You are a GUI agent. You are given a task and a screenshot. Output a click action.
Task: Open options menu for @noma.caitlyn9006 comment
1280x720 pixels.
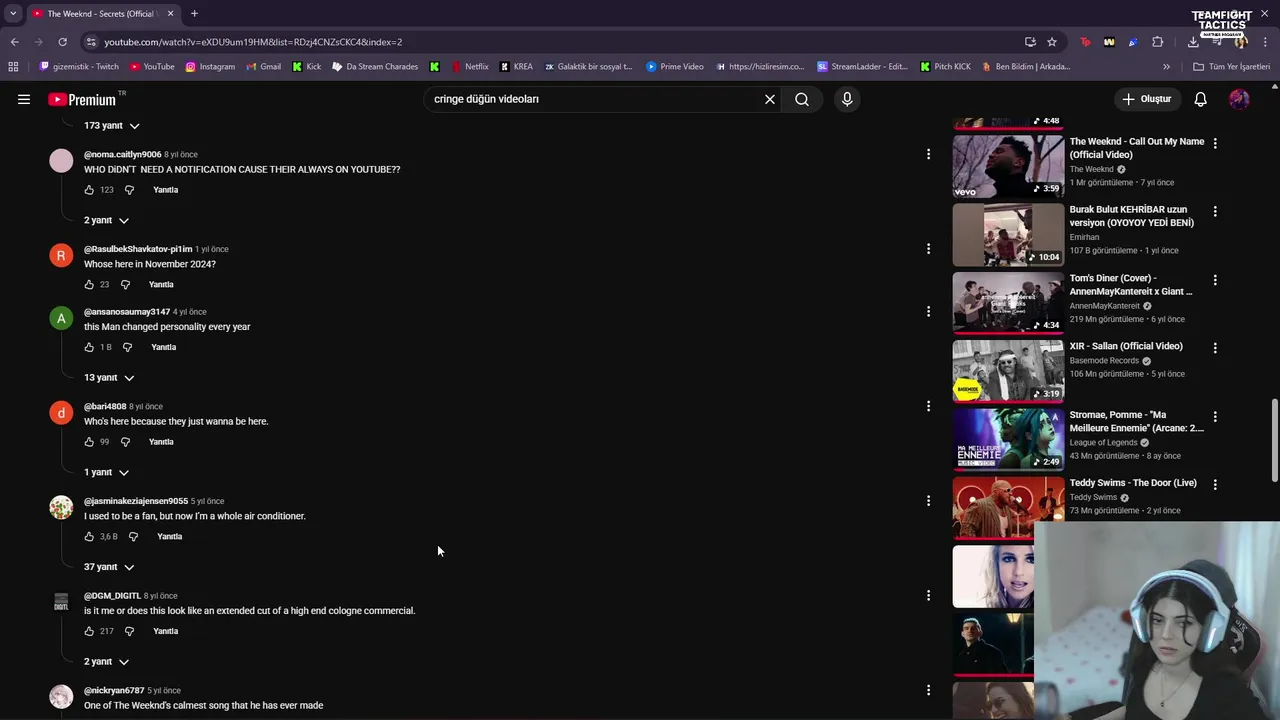point(928,154)
